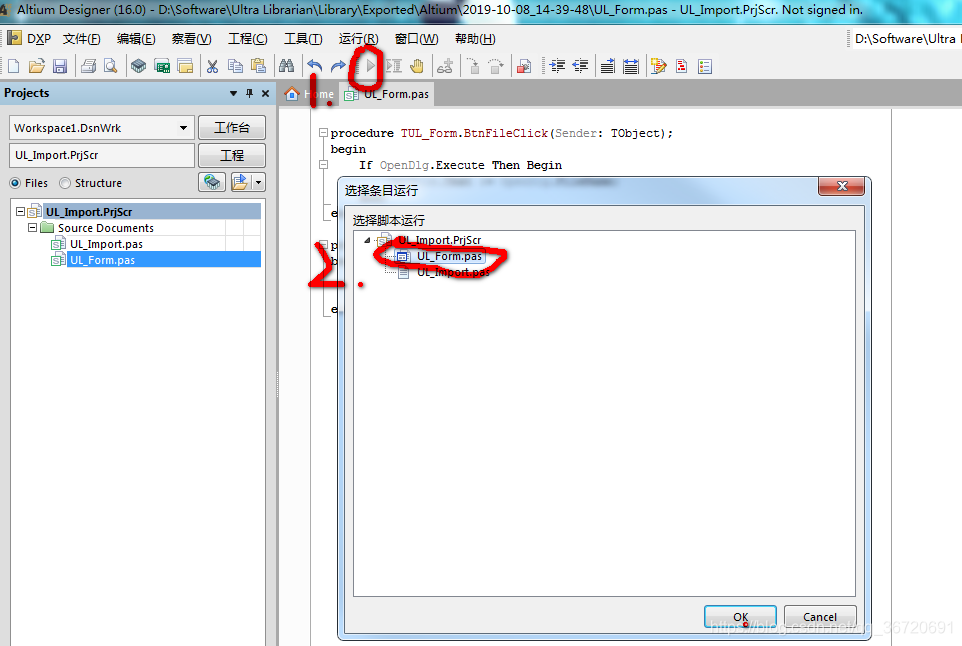Click the Devices view chip icon
This screenshot has width=962, height=646.
pos(139,66)
